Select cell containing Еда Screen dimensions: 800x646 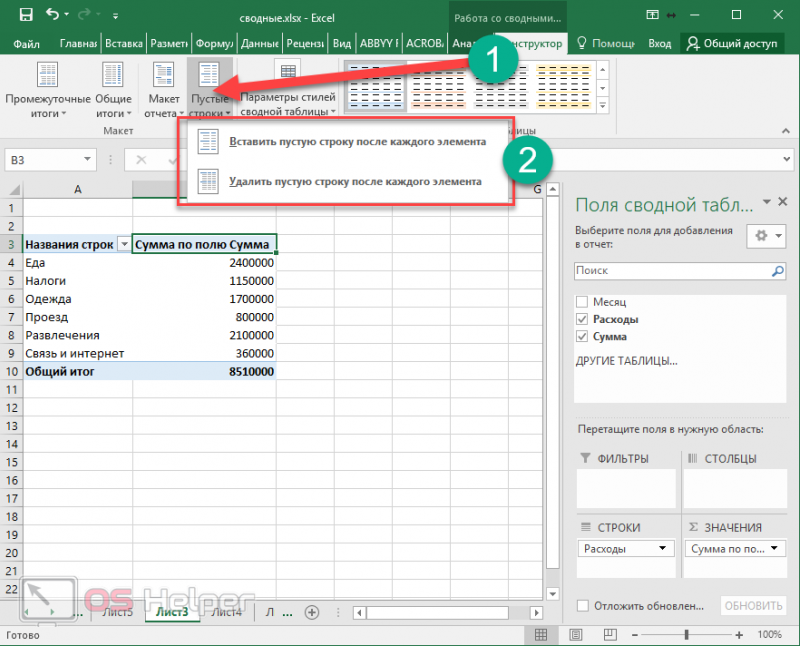coord(78,263)
